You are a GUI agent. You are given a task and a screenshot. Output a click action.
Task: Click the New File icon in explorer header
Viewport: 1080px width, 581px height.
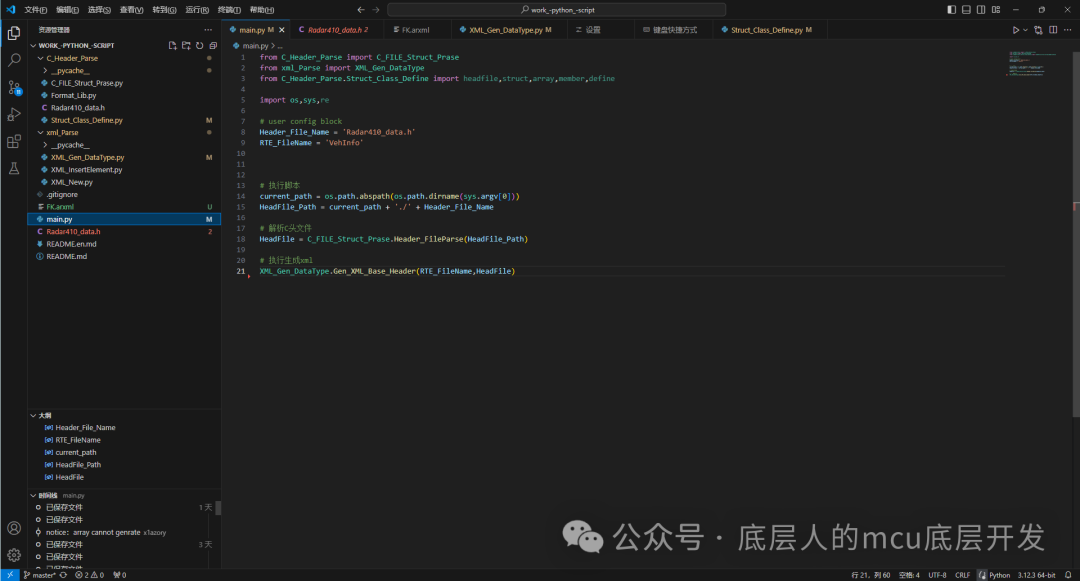pos(172,45)
